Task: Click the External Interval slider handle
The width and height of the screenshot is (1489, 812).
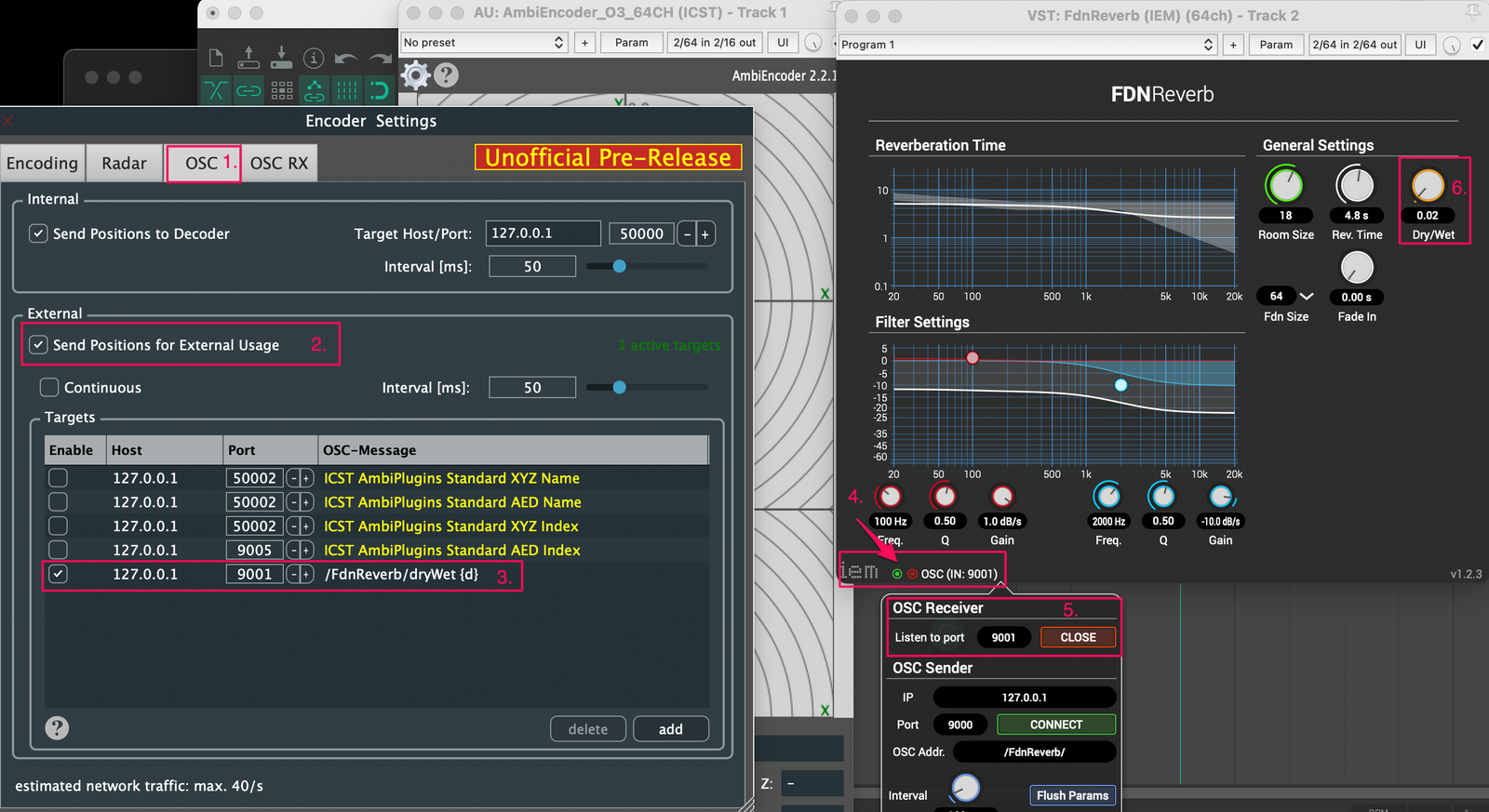Action: tap(619, 387)
